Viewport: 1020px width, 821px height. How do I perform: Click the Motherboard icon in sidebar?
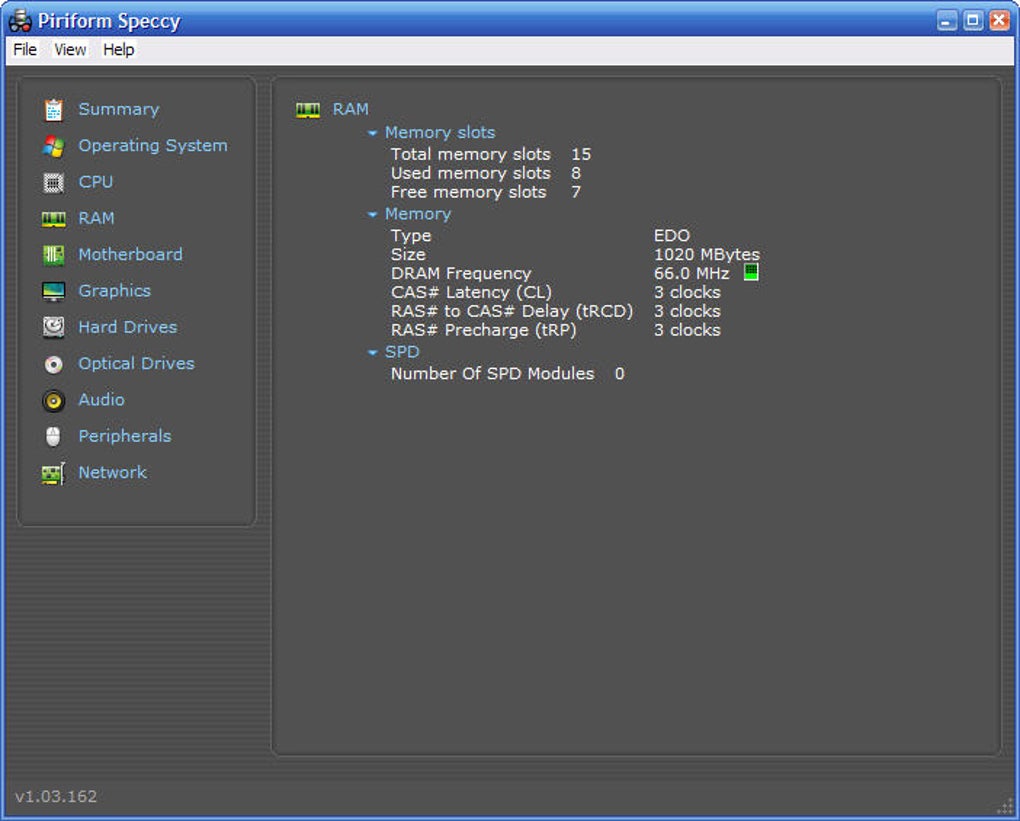53,255
